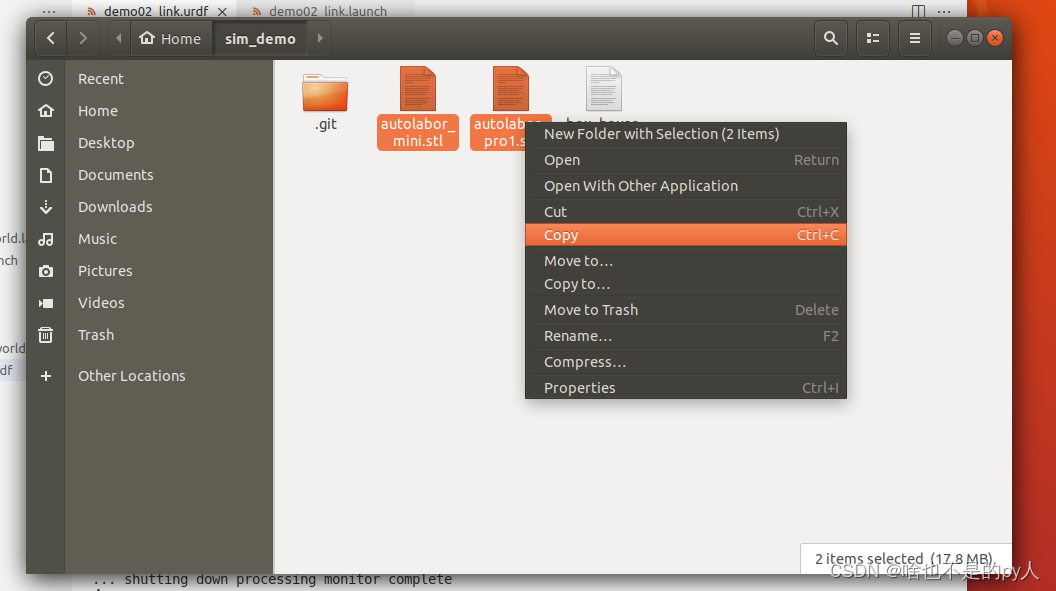
Task: Go forward with the right arrow button
Action: click(x=83, y=38)
